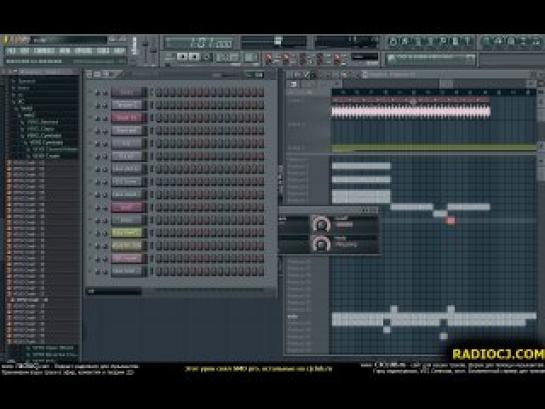Open channel group filter dropdown below step sequencer

click(x=113, y=291)
